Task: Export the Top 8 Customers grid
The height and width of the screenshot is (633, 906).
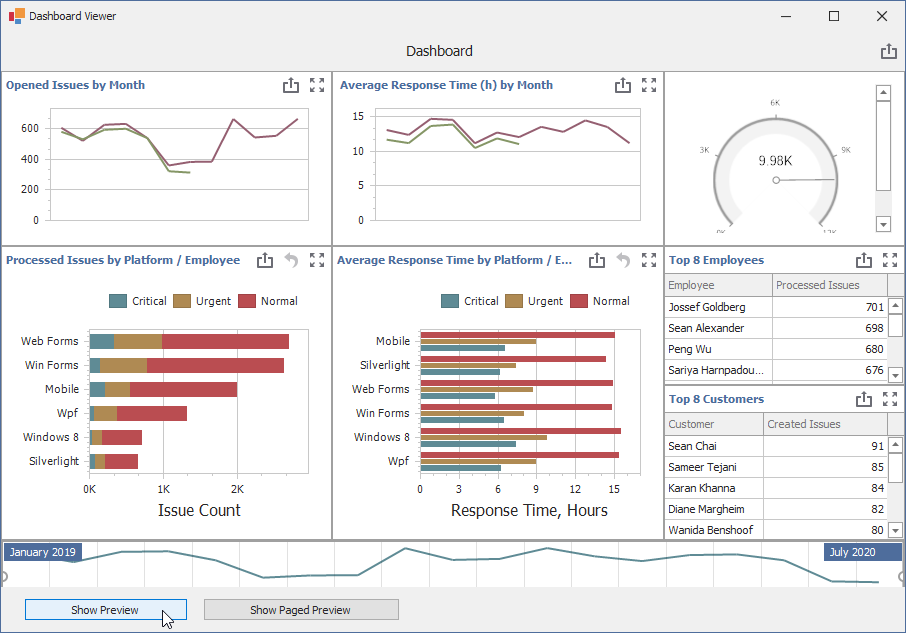Action: pos(863,399)
